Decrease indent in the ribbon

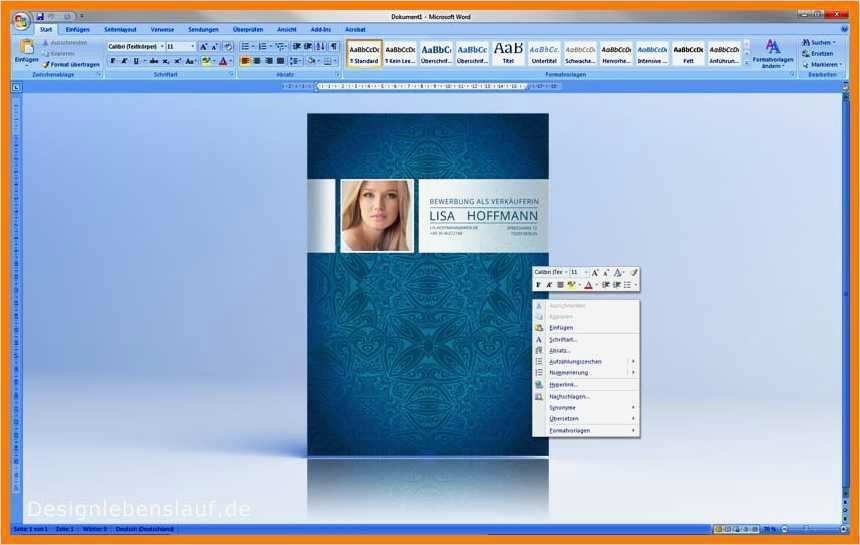[297, 47]
